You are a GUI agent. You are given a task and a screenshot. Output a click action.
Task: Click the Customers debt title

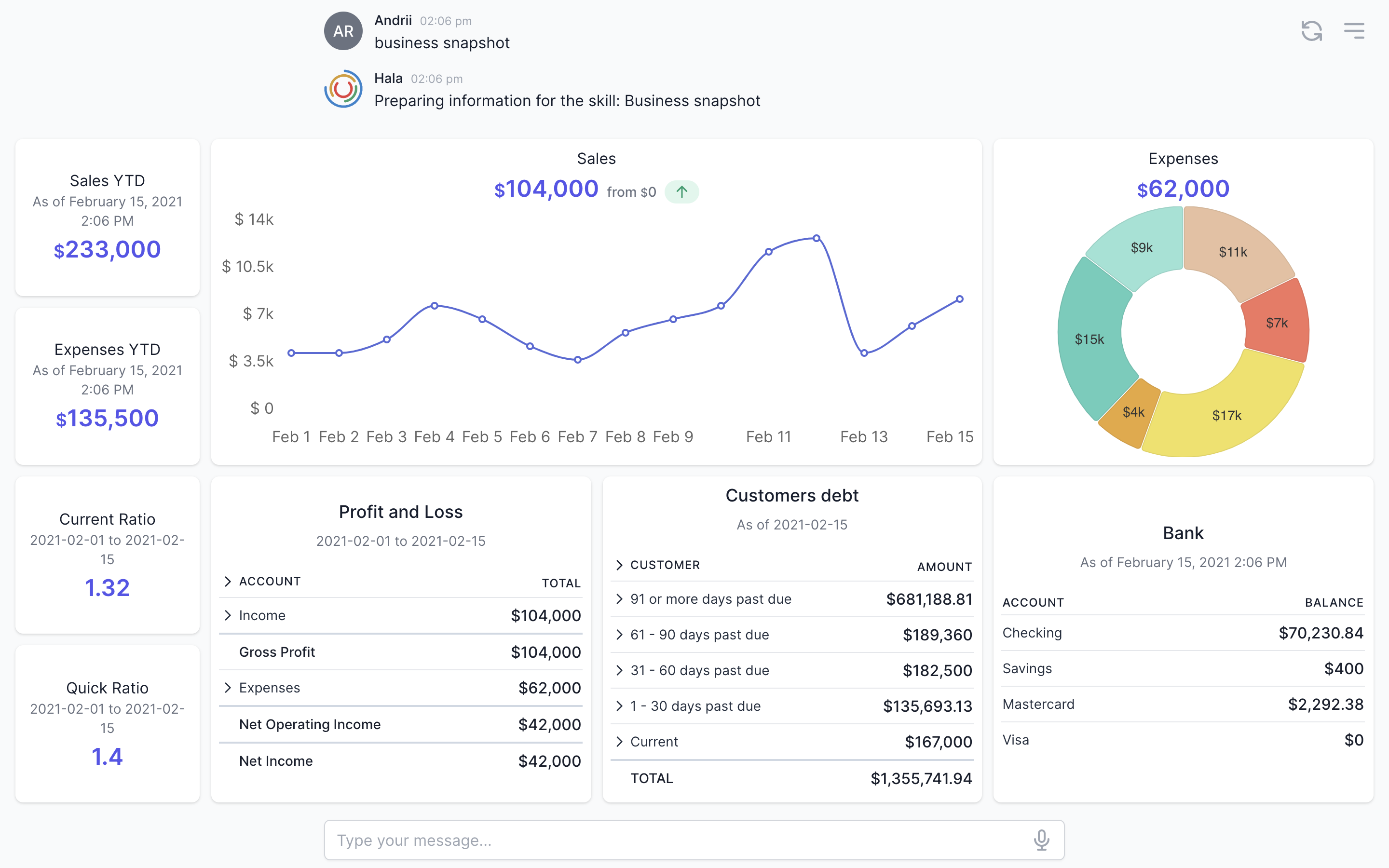click(x=791, y=495)
